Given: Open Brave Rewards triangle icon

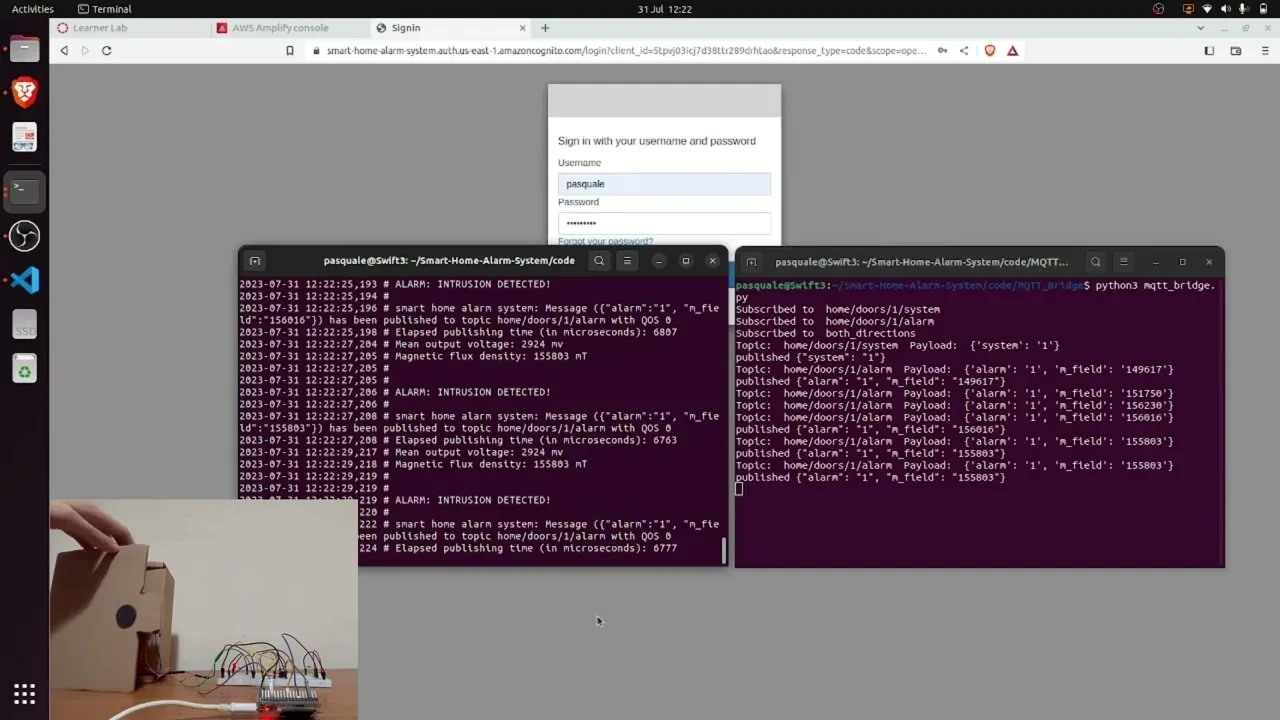Looking at the screenshot, I should (x=1013, y=51).
